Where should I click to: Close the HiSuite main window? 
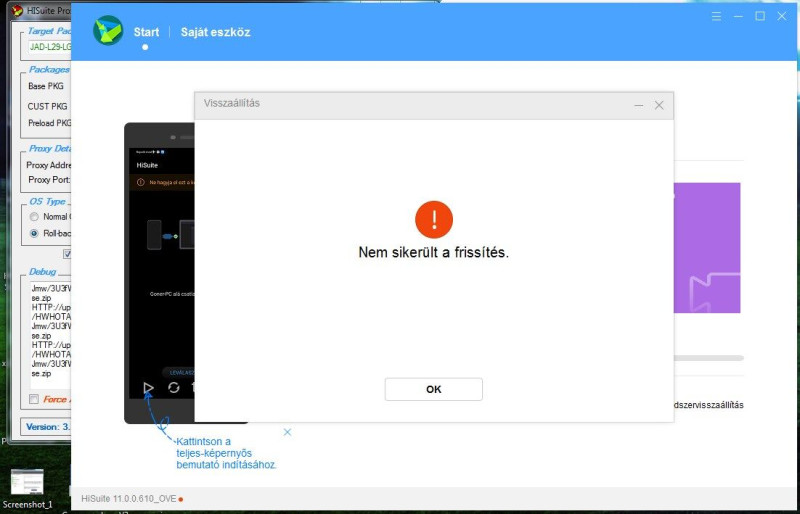point(782,16)
